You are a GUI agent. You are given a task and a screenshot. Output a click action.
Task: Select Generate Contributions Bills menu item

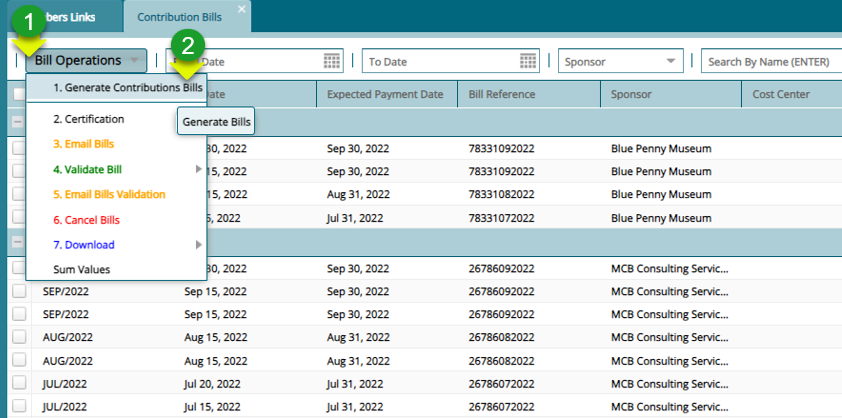116,88
